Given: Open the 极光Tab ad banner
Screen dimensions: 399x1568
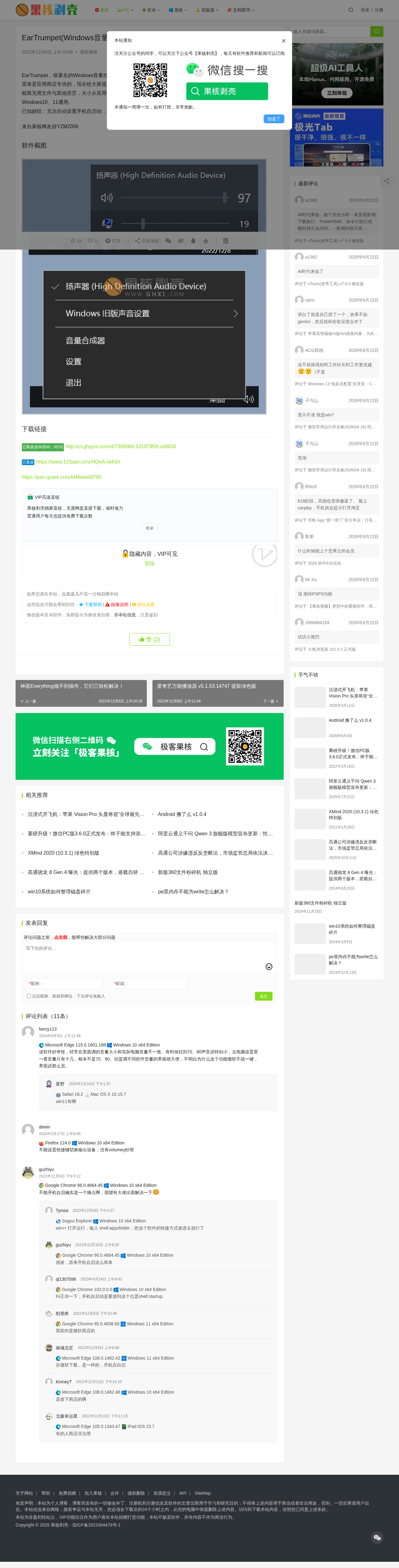Looking at the screenshot, I should point(337,138).
